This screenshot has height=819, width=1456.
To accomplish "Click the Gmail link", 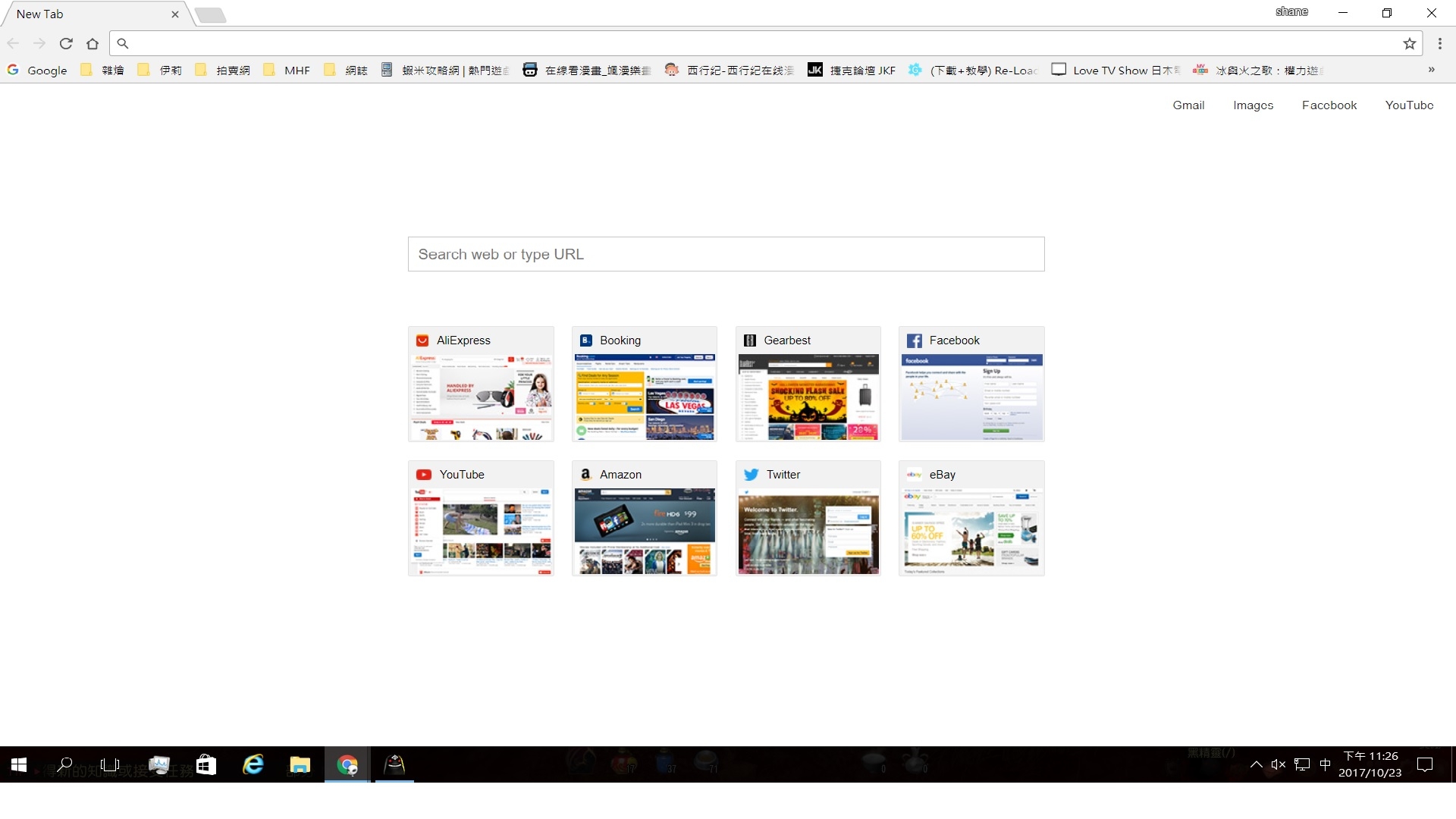I will 1188,105.
